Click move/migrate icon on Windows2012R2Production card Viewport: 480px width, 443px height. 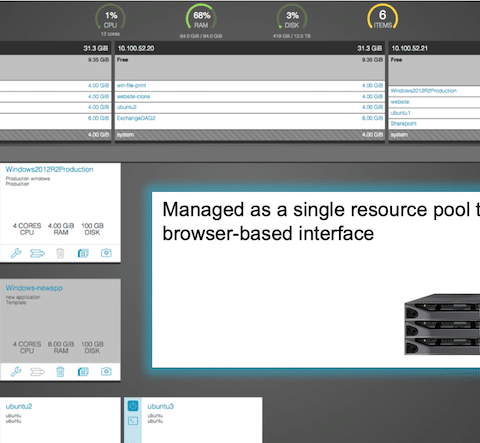[37, 253]
